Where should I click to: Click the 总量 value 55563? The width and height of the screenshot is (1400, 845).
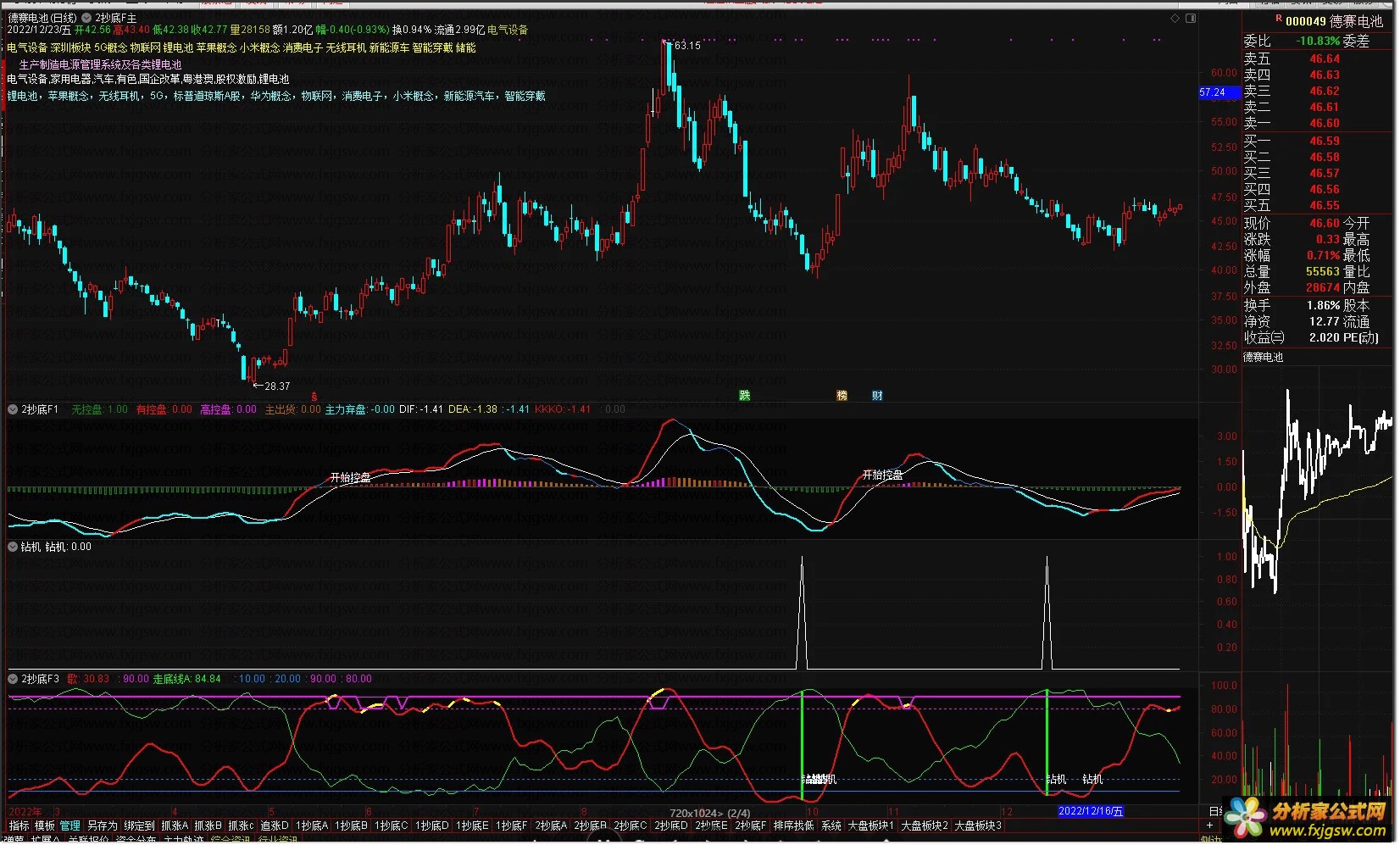coord(1323,272)
